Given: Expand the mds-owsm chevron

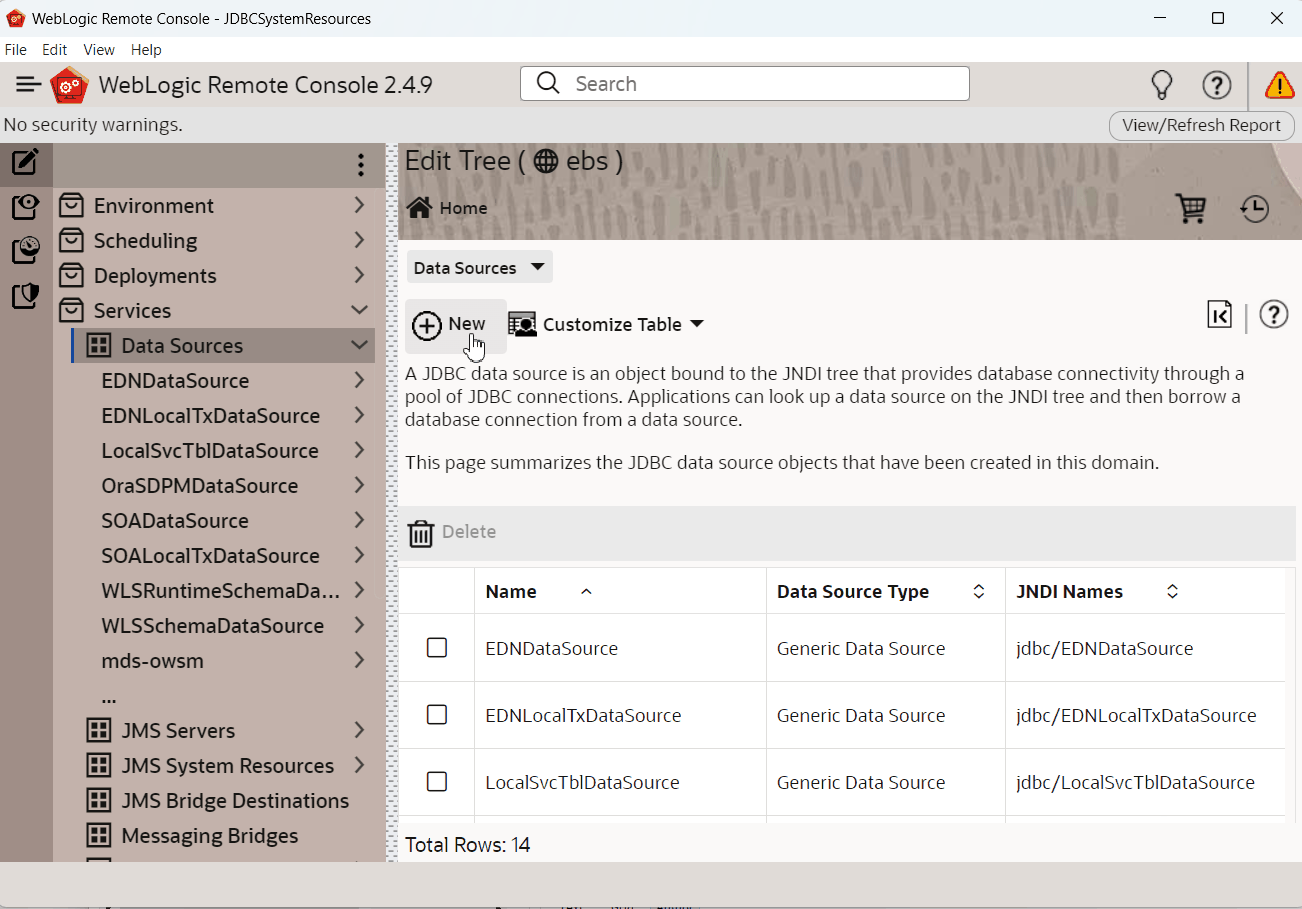Looking at the screenshot, I should point(359,660).
